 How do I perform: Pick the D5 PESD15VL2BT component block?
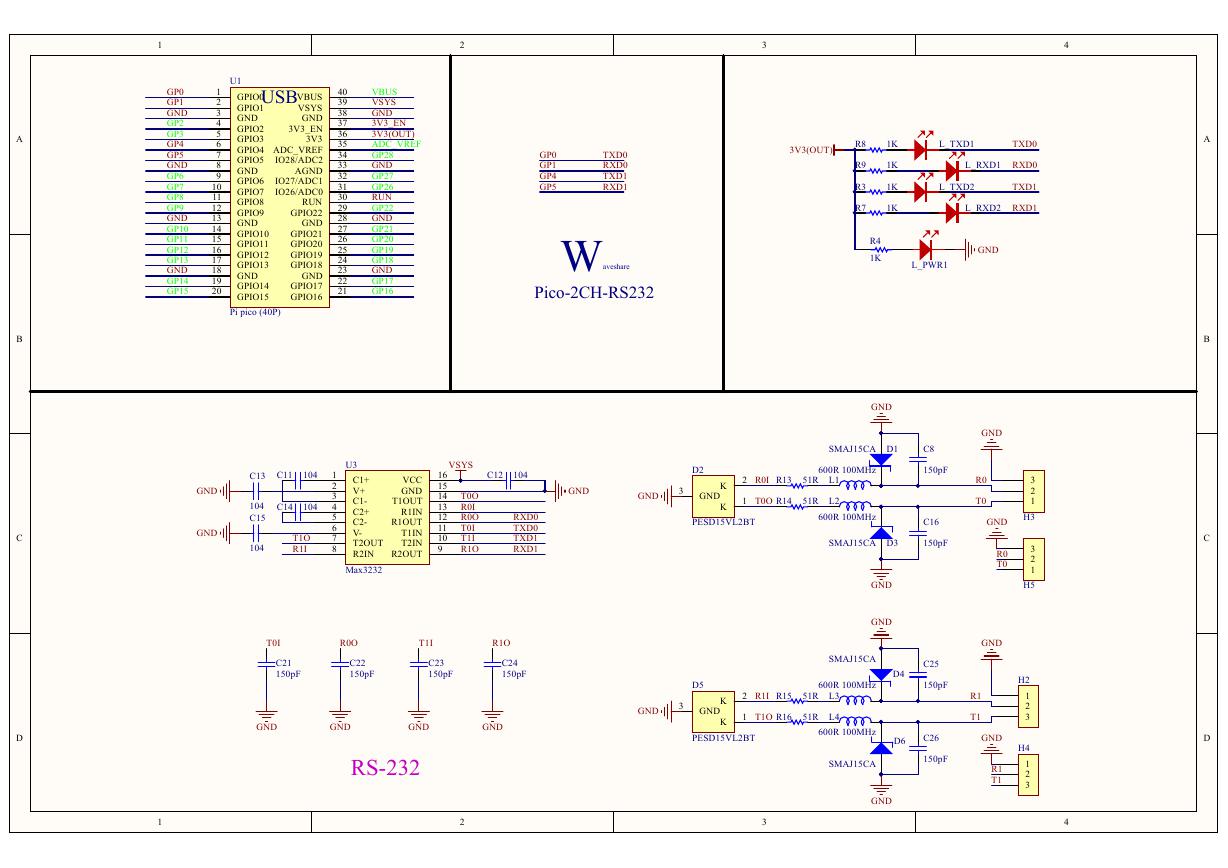tap(713, 711)
